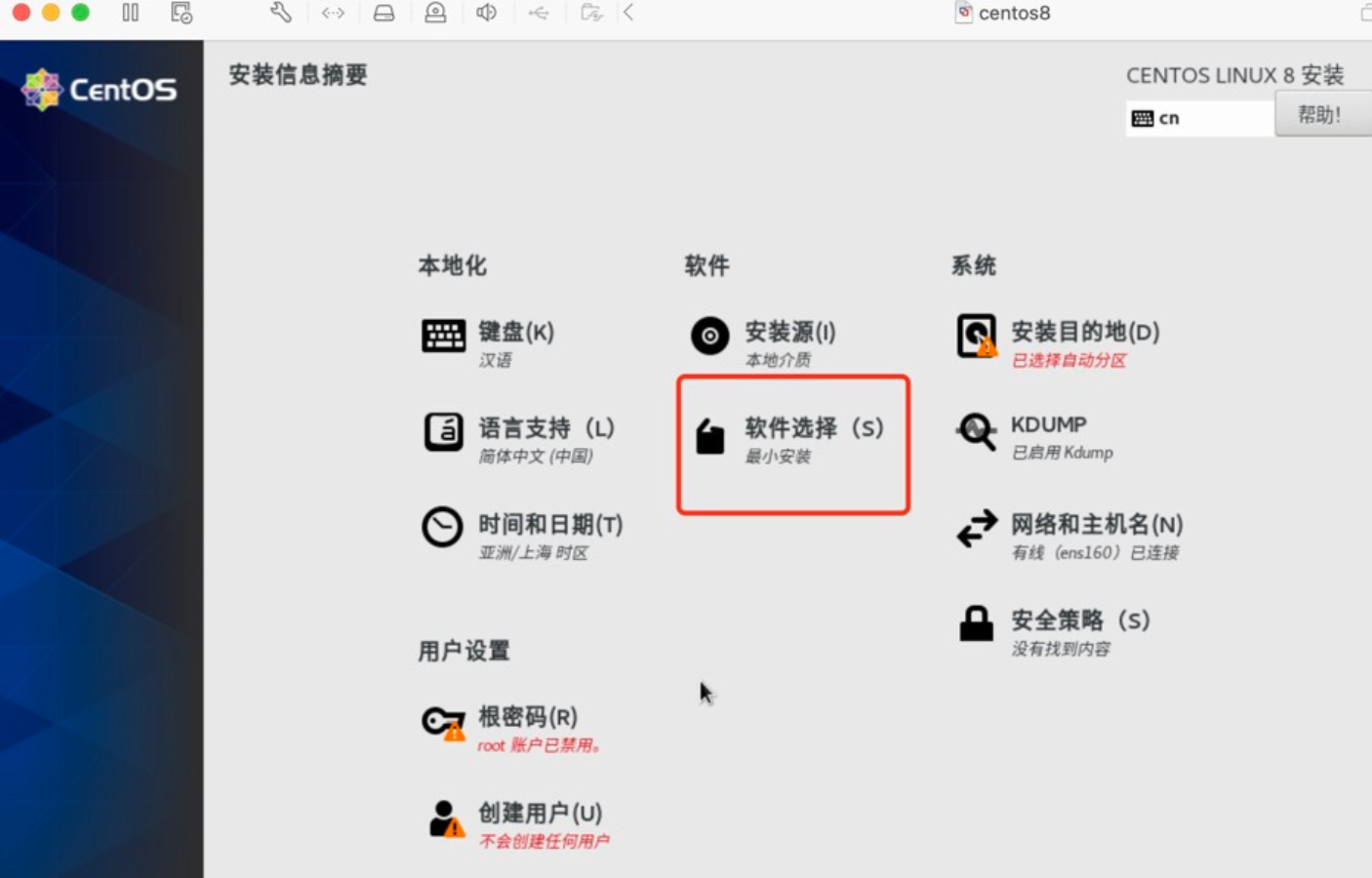1372x878 pixels.
Task: Click the 安装源 disc icon
Action: pos(709,336)
